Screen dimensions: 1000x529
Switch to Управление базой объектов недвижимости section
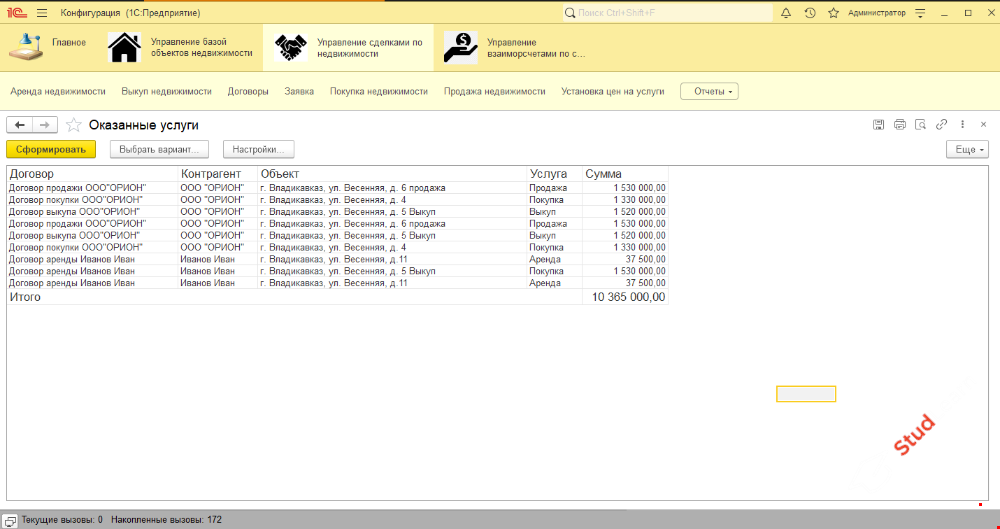coord(180,47)
